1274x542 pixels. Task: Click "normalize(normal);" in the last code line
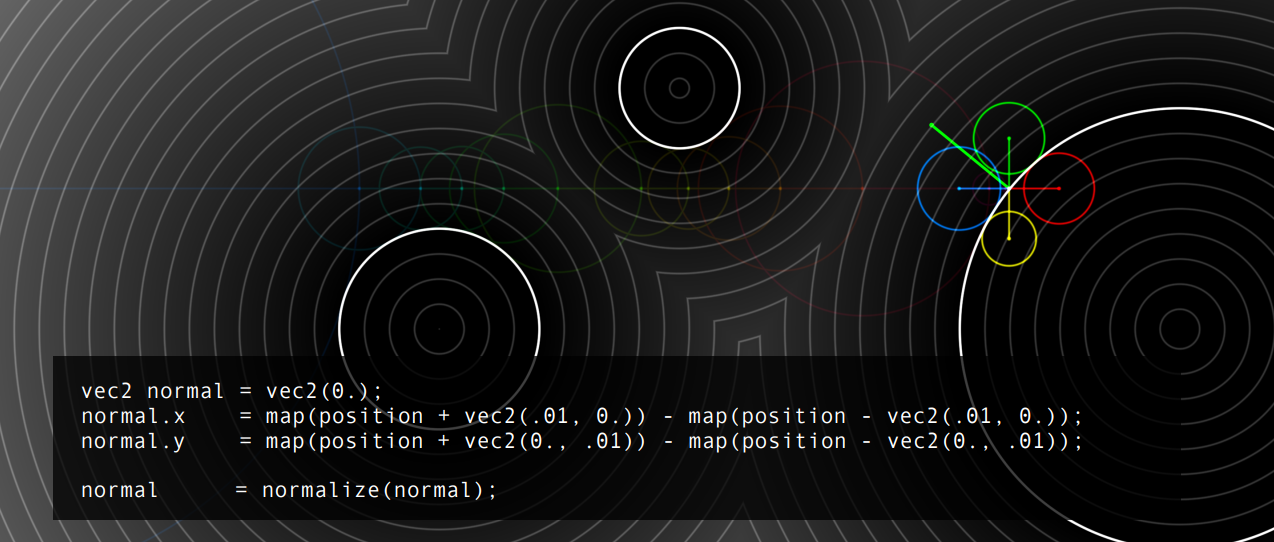click(379, 490)
